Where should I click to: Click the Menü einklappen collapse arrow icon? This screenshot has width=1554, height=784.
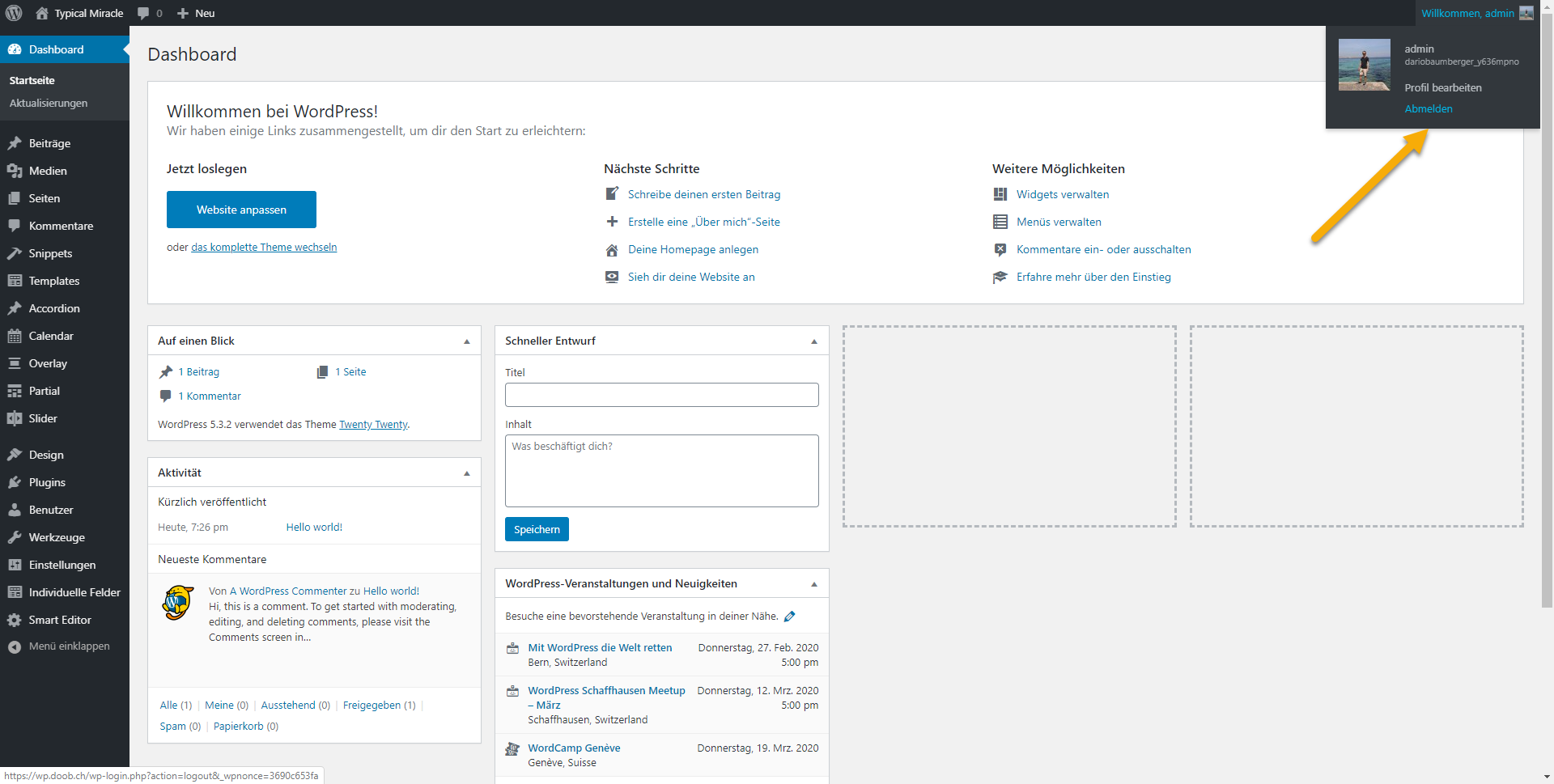click(x=15, y=646)
